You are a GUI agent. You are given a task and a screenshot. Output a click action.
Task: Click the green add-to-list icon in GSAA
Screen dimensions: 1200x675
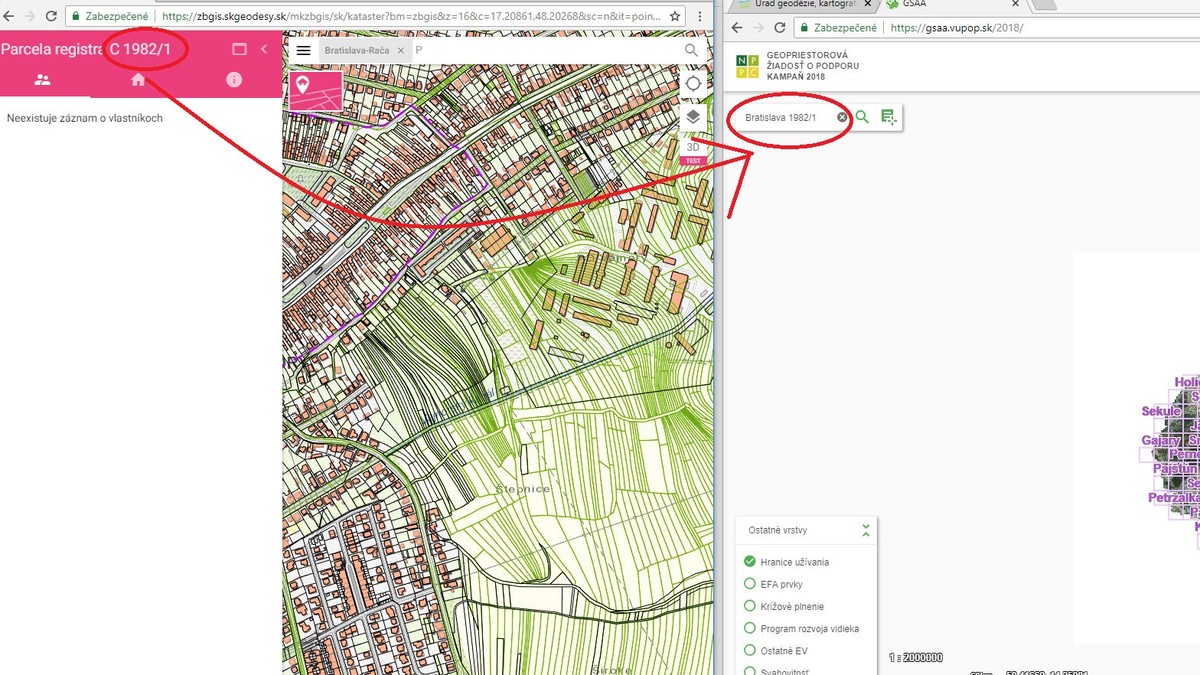(888, 117)
